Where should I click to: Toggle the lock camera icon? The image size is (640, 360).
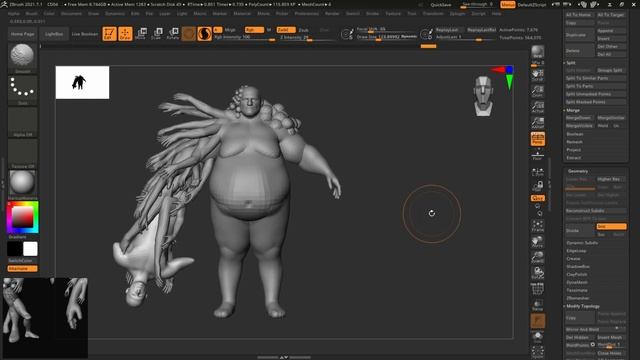click(x=538, y=186)
